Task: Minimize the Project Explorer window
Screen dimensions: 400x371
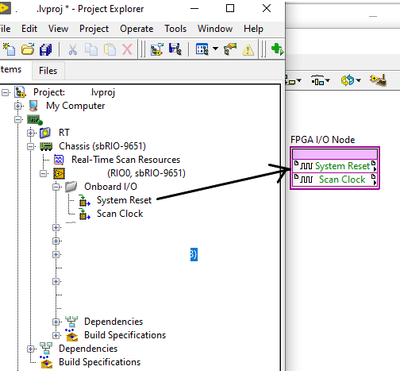Action: tap(195, 8)
